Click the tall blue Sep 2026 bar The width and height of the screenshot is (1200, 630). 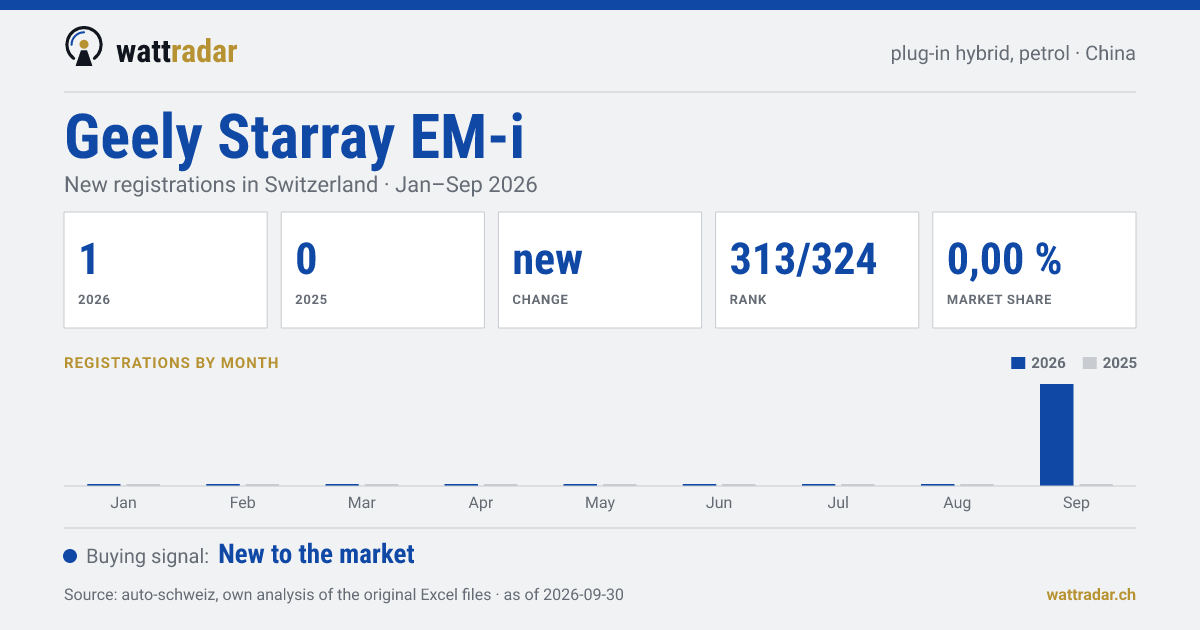pos(1056,435)
